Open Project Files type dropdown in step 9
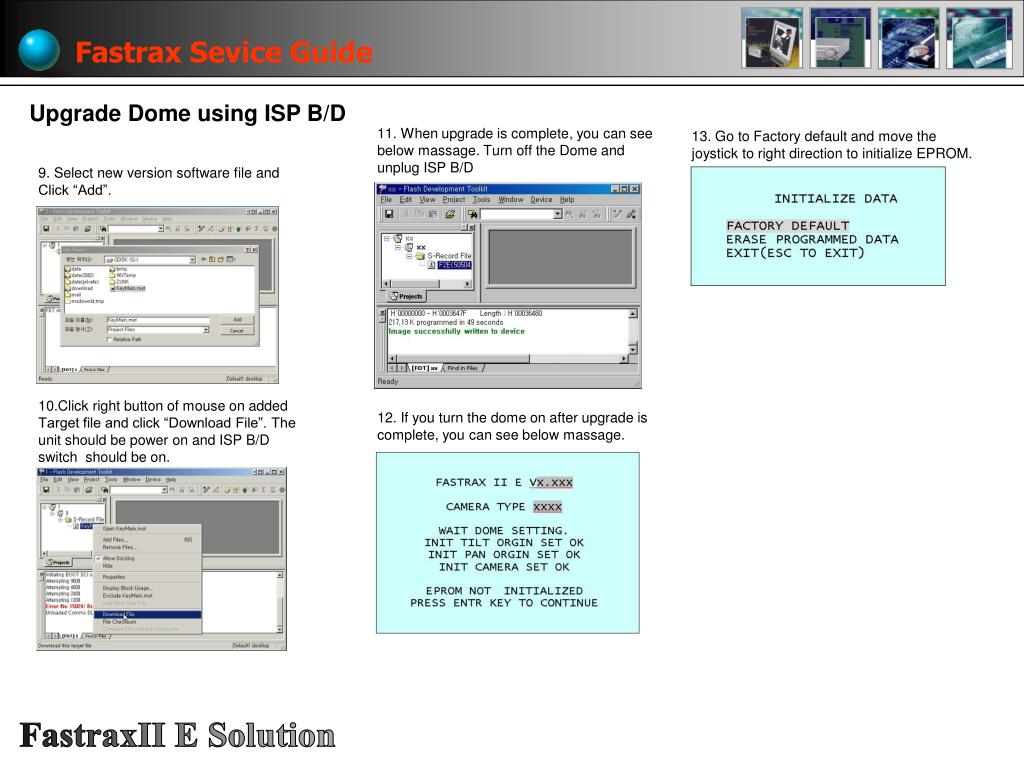This screenshot has height=768, width=1024. [206, 330]
